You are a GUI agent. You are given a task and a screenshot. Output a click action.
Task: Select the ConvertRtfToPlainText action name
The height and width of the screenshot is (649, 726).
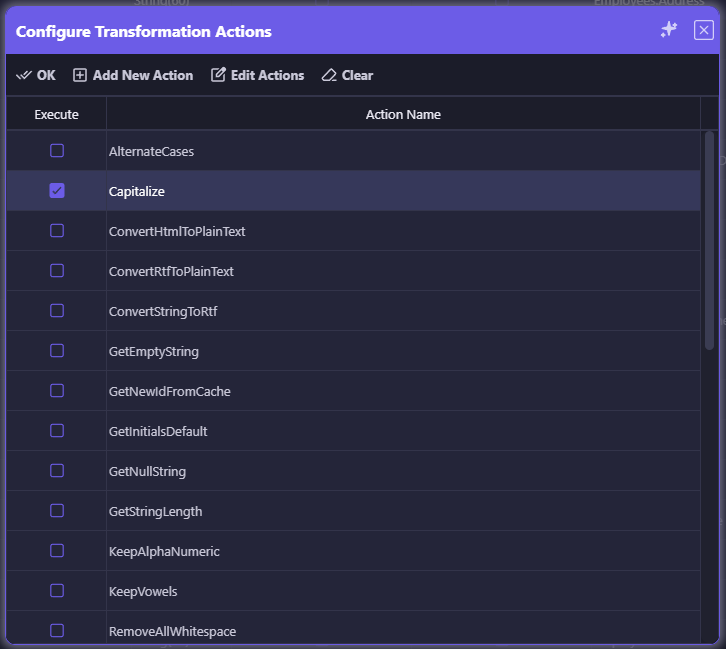click(171, 271)
